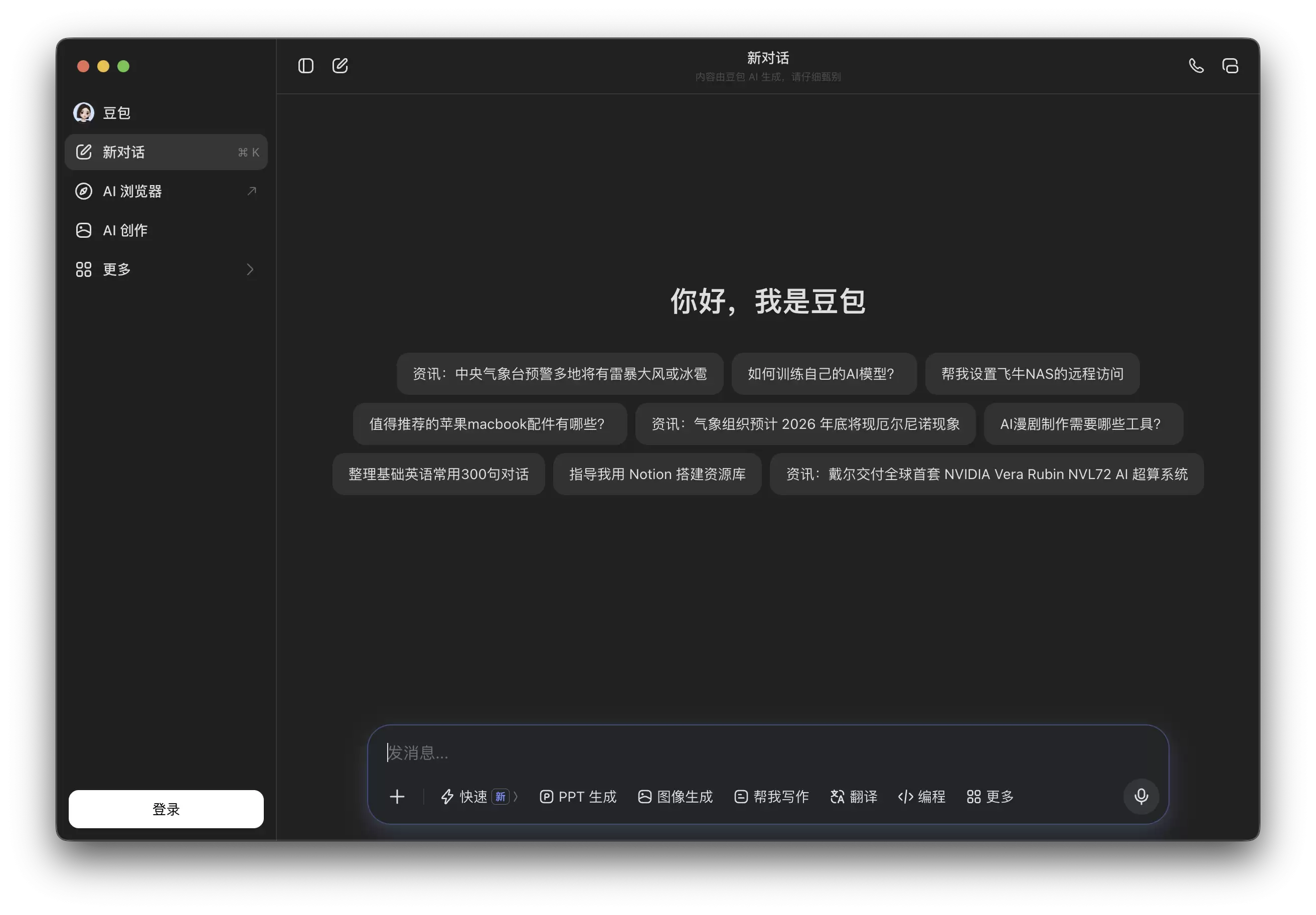
Task: Choose suggestion about 厄尔尼诺现象
Action: tap(805, 424)
